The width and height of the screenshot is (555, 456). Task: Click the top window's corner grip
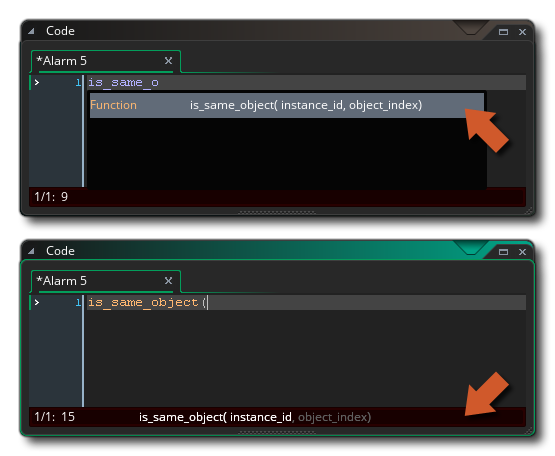click(x=529, y=211)
